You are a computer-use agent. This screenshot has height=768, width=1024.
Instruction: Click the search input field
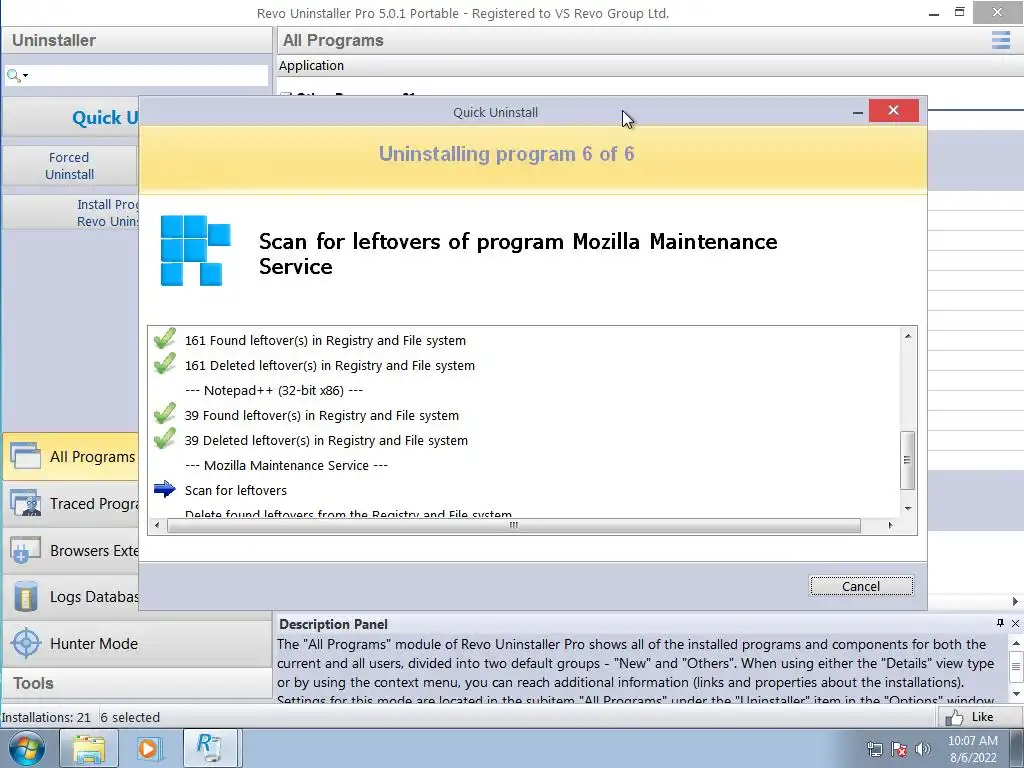148,75
